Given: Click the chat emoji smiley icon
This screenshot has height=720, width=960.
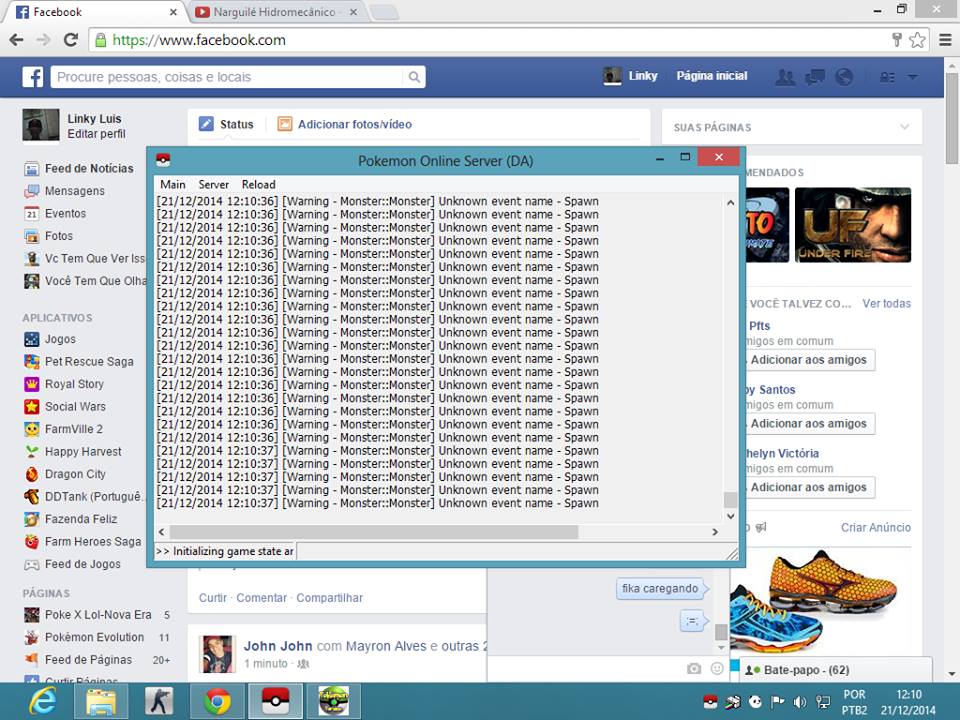Looking at the screenshot, I should pos(717,669).
